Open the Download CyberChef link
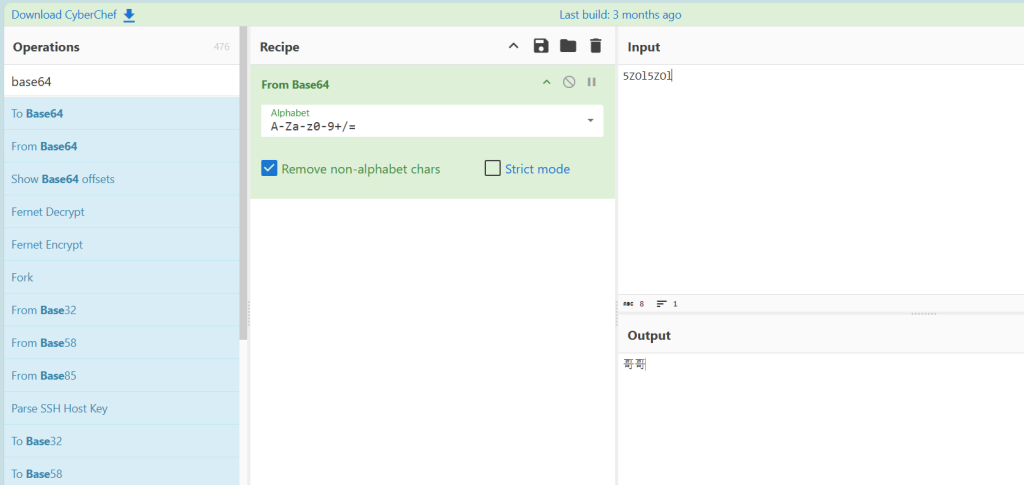Viewport: 1024px width, 485px height. click(x=64, y=15)
